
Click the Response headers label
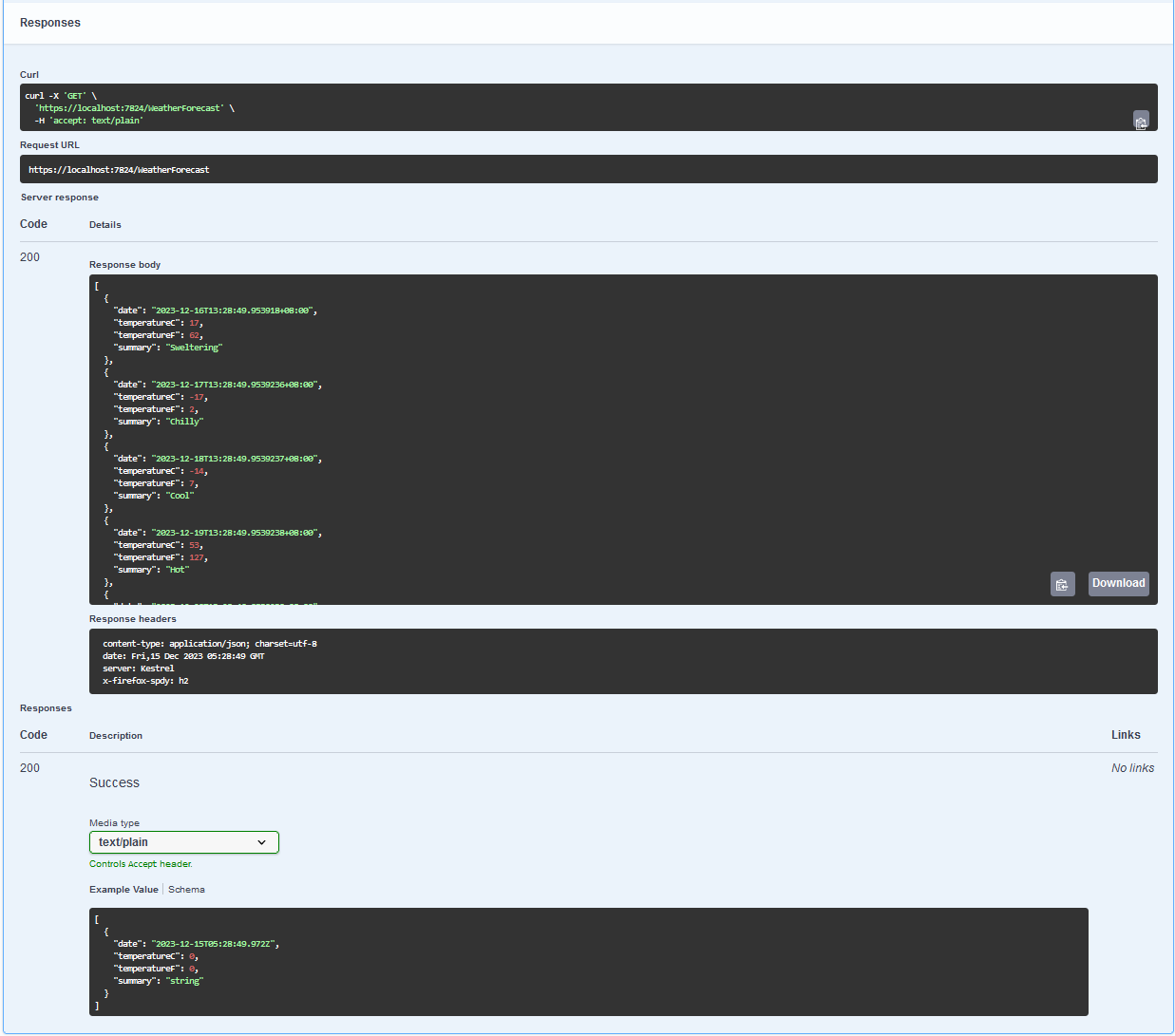click(x=133, y=619)
